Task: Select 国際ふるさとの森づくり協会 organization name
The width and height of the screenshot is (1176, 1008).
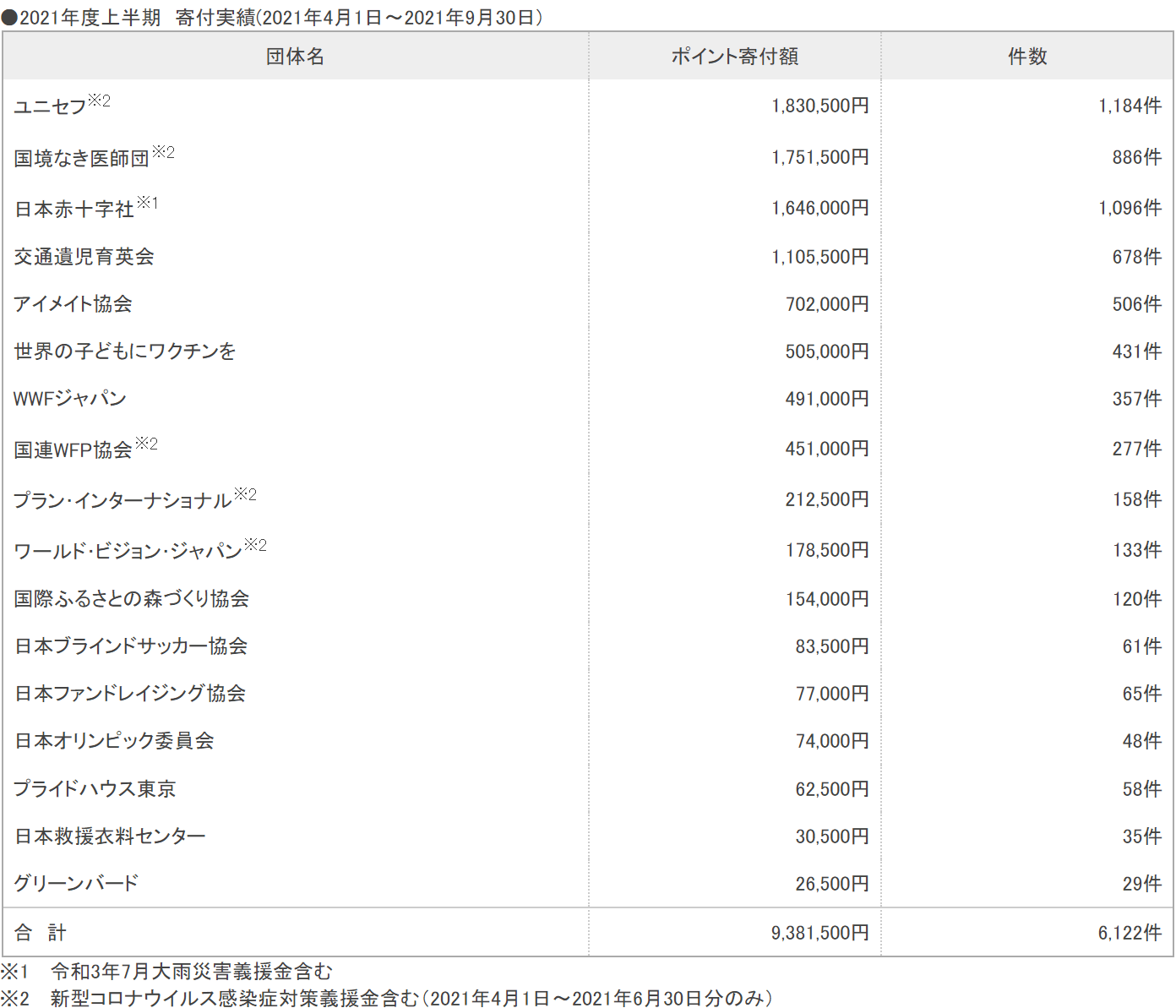Action: click(132, 599)
